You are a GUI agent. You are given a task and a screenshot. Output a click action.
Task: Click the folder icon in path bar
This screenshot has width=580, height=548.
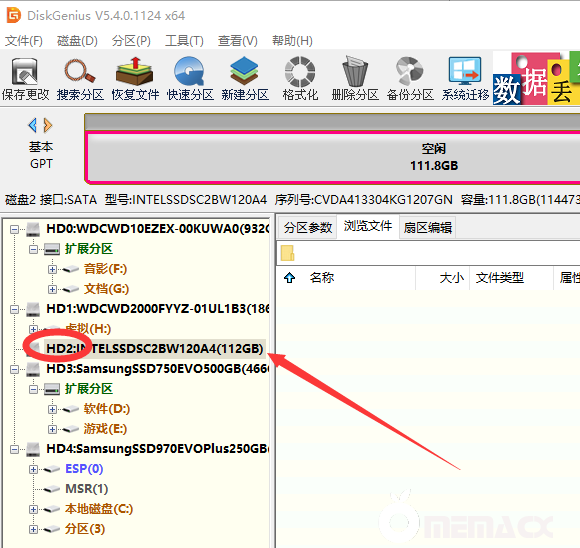click(287, 253)
